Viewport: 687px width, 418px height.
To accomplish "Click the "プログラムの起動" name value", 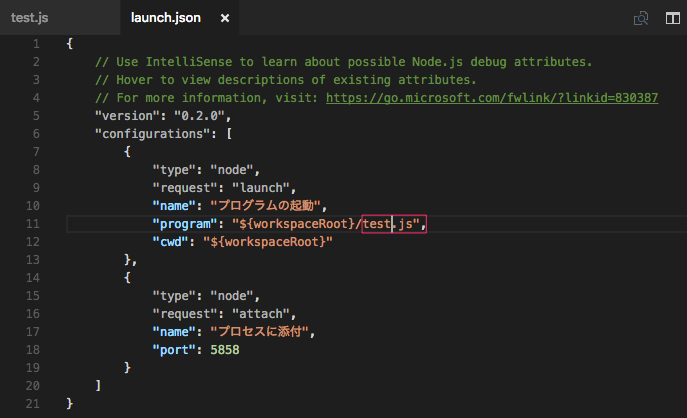I will click(x=266, y=205).
